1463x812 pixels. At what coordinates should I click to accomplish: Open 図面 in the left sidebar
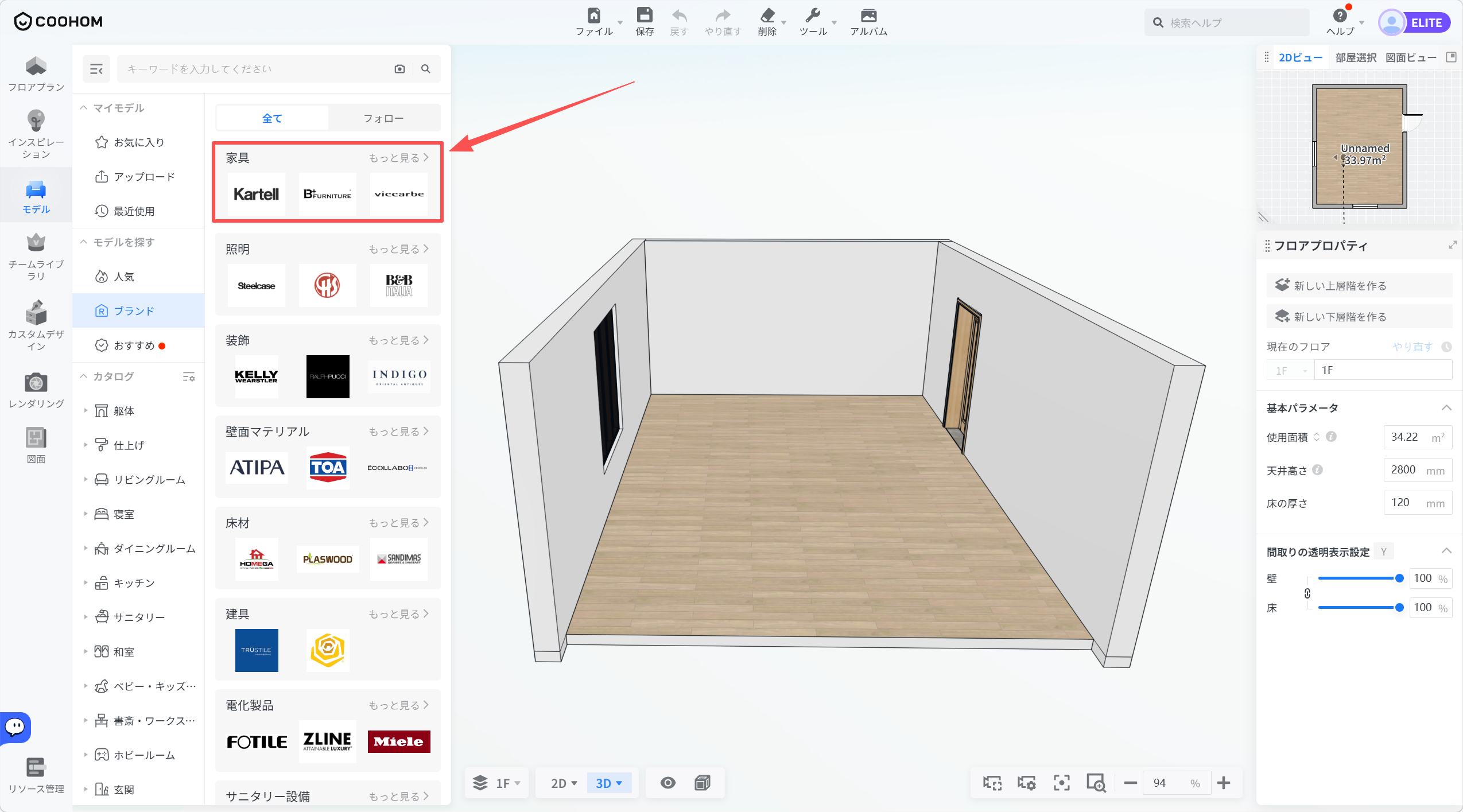click(36, 445)
